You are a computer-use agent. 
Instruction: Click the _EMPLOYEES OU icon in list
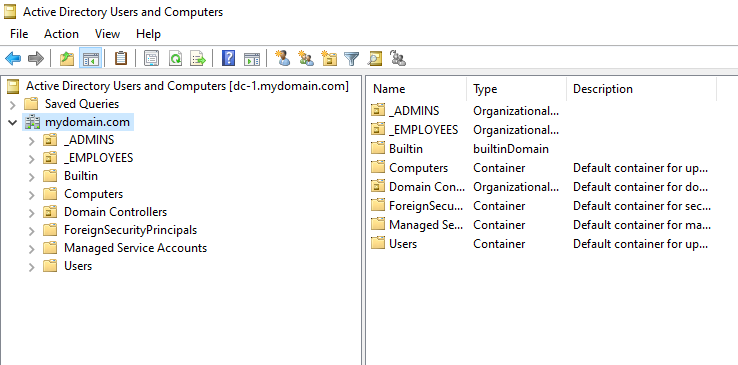[x=378, y=129]
